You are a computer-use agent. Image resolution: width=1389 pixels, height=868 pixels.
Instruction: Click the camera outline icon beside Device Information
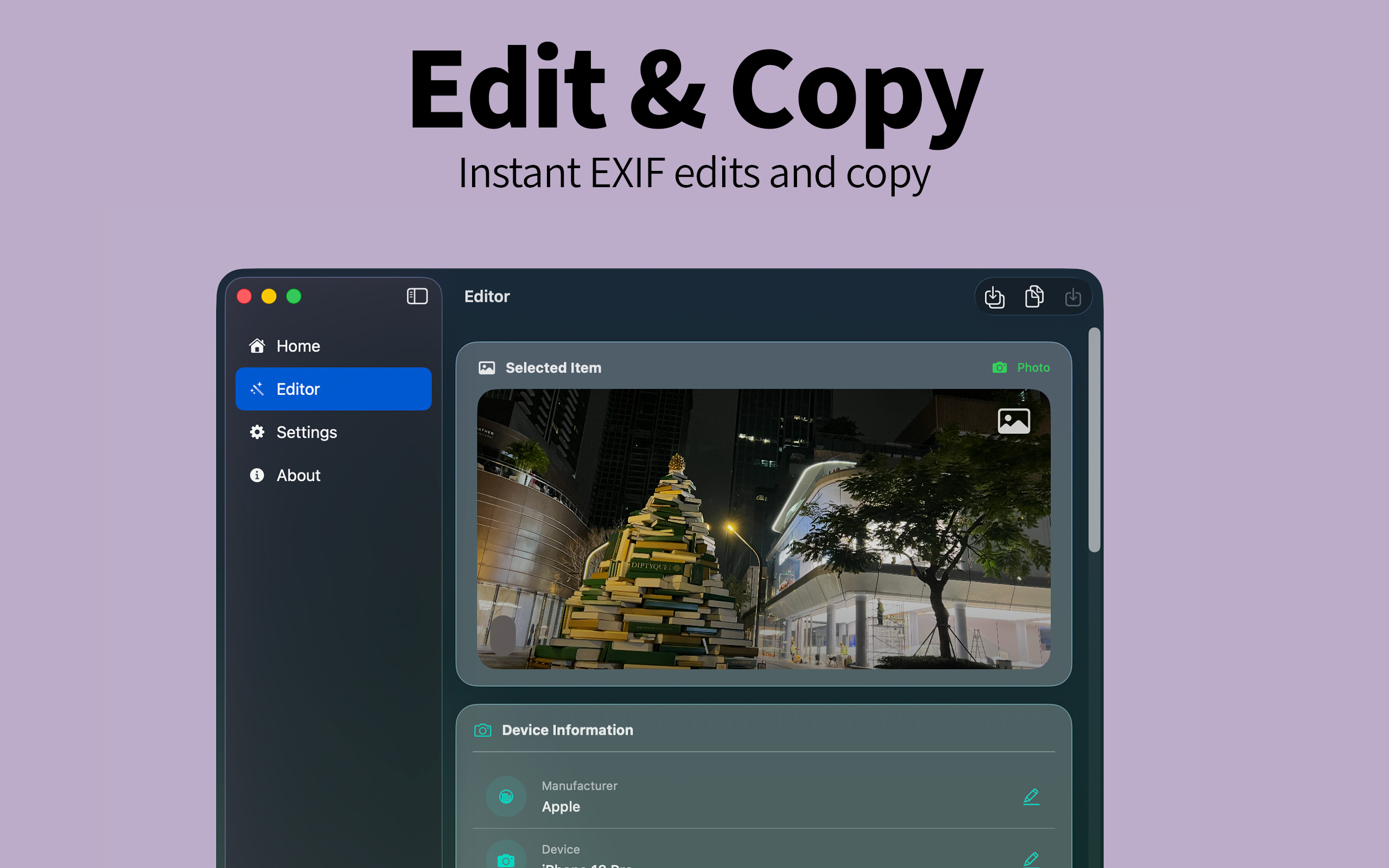483,730
